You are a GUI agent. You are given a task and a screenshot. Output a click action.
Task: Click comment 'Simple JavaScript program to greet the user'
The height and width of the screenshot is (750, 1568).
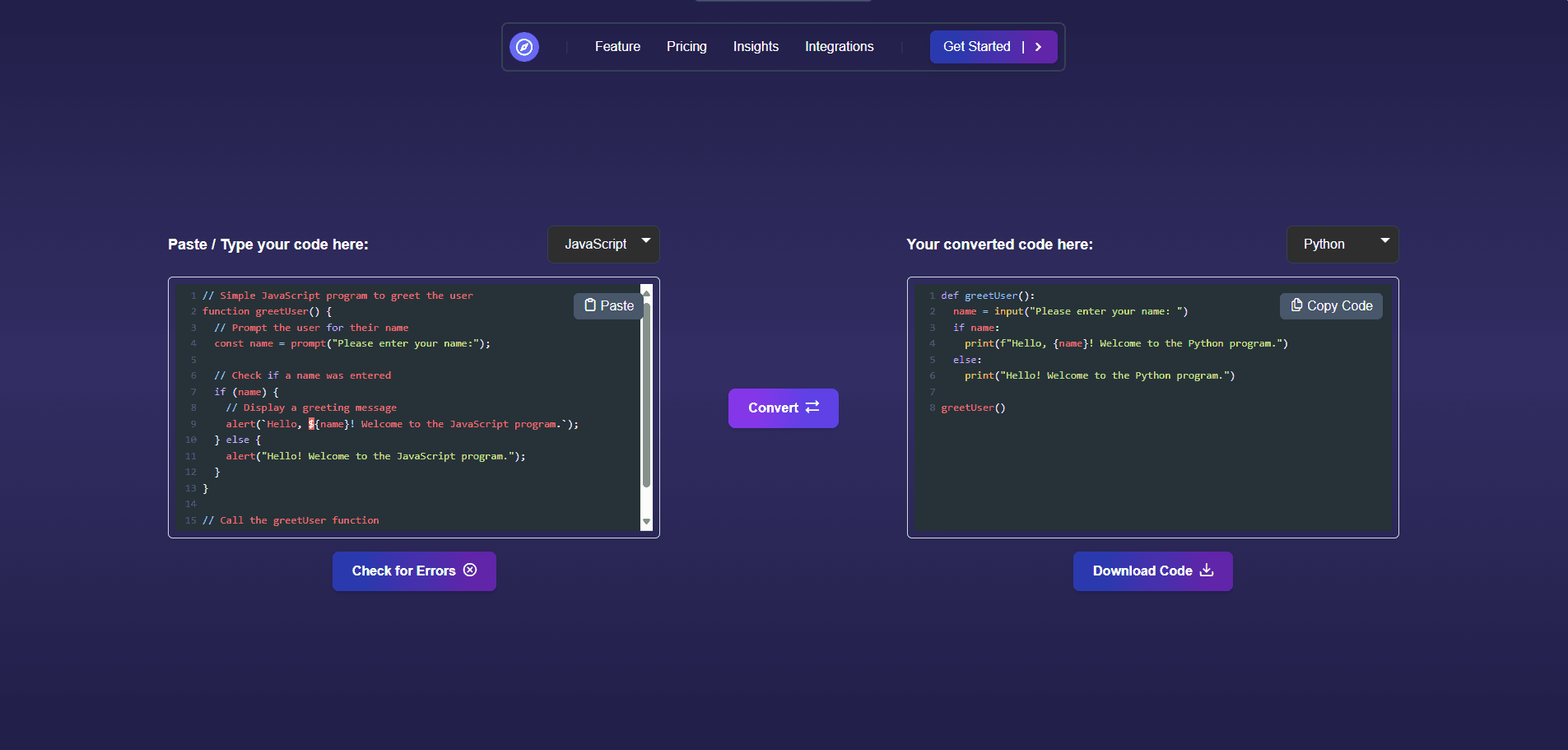337,296
